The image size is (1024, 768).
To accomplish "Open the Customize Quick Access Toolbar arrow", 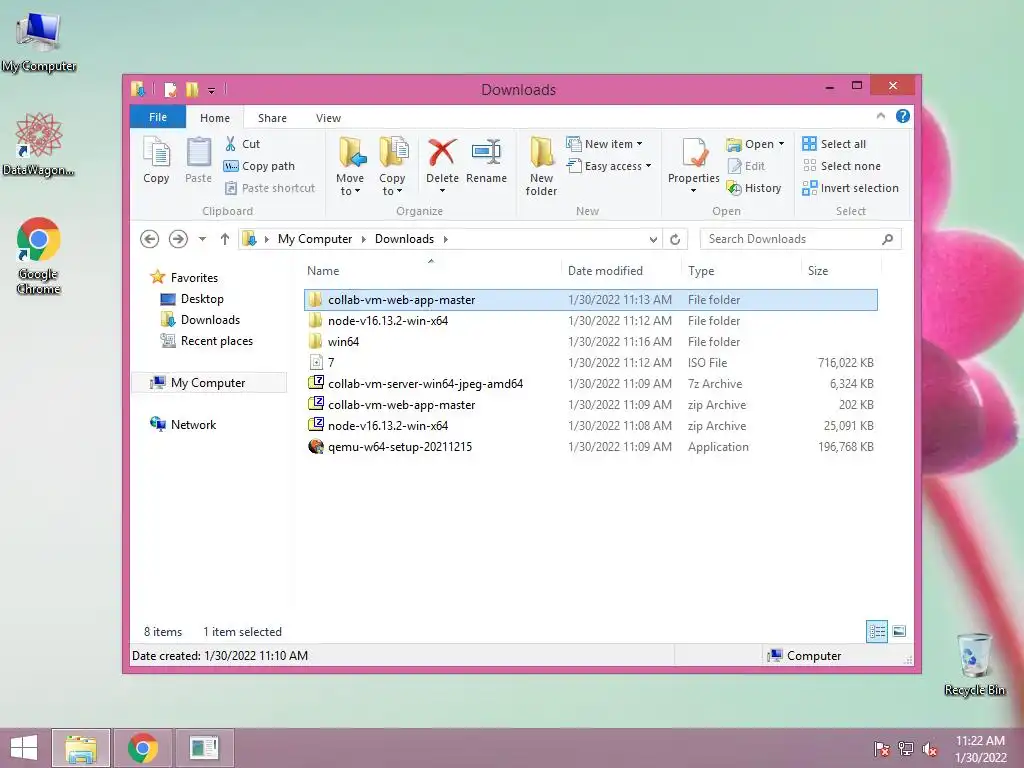I will click(211, 90).
